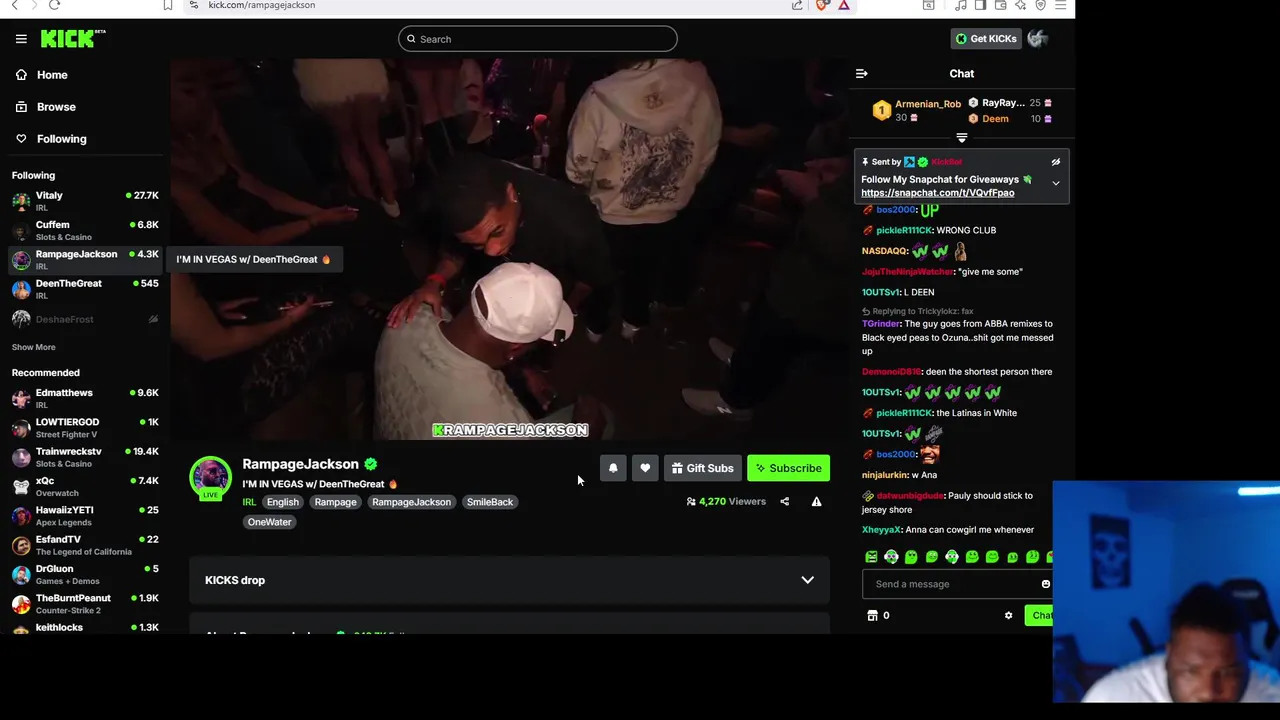Click browser reload button

point(54,5)
